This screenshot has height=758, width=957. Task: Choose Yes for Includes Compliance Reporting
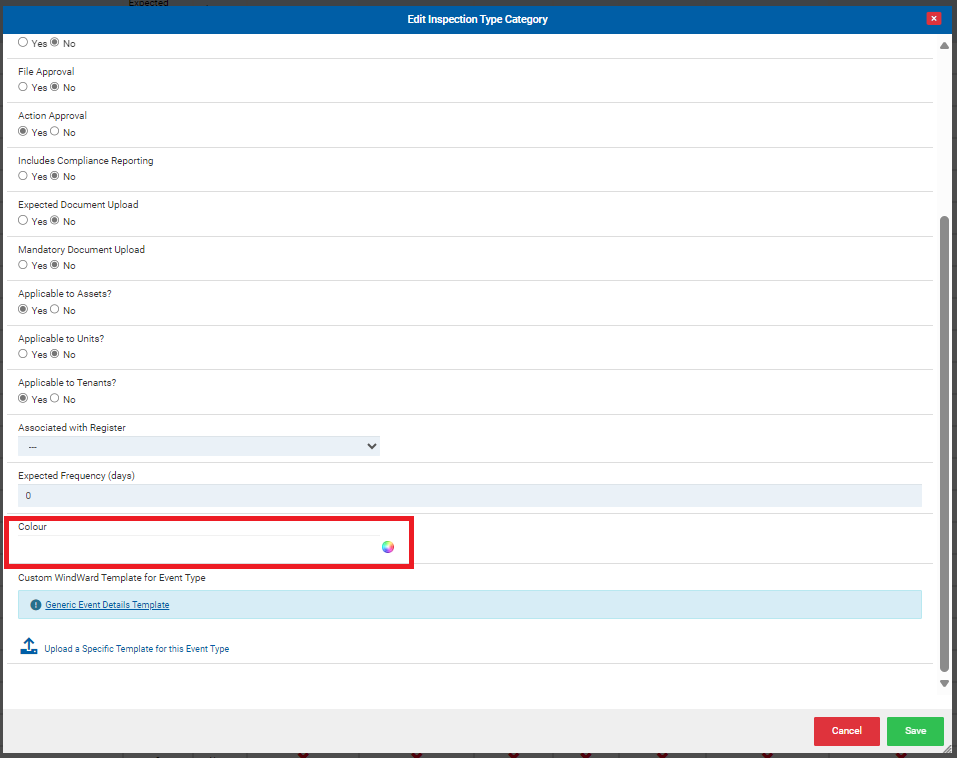[23, 176]
